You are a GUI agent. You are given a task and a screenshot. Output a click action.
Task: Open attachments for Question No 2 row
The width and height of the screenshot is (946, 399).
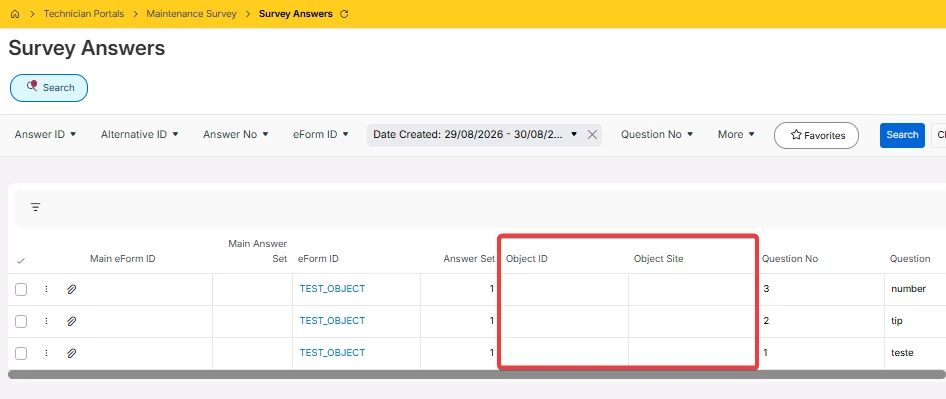pos(71,321)
